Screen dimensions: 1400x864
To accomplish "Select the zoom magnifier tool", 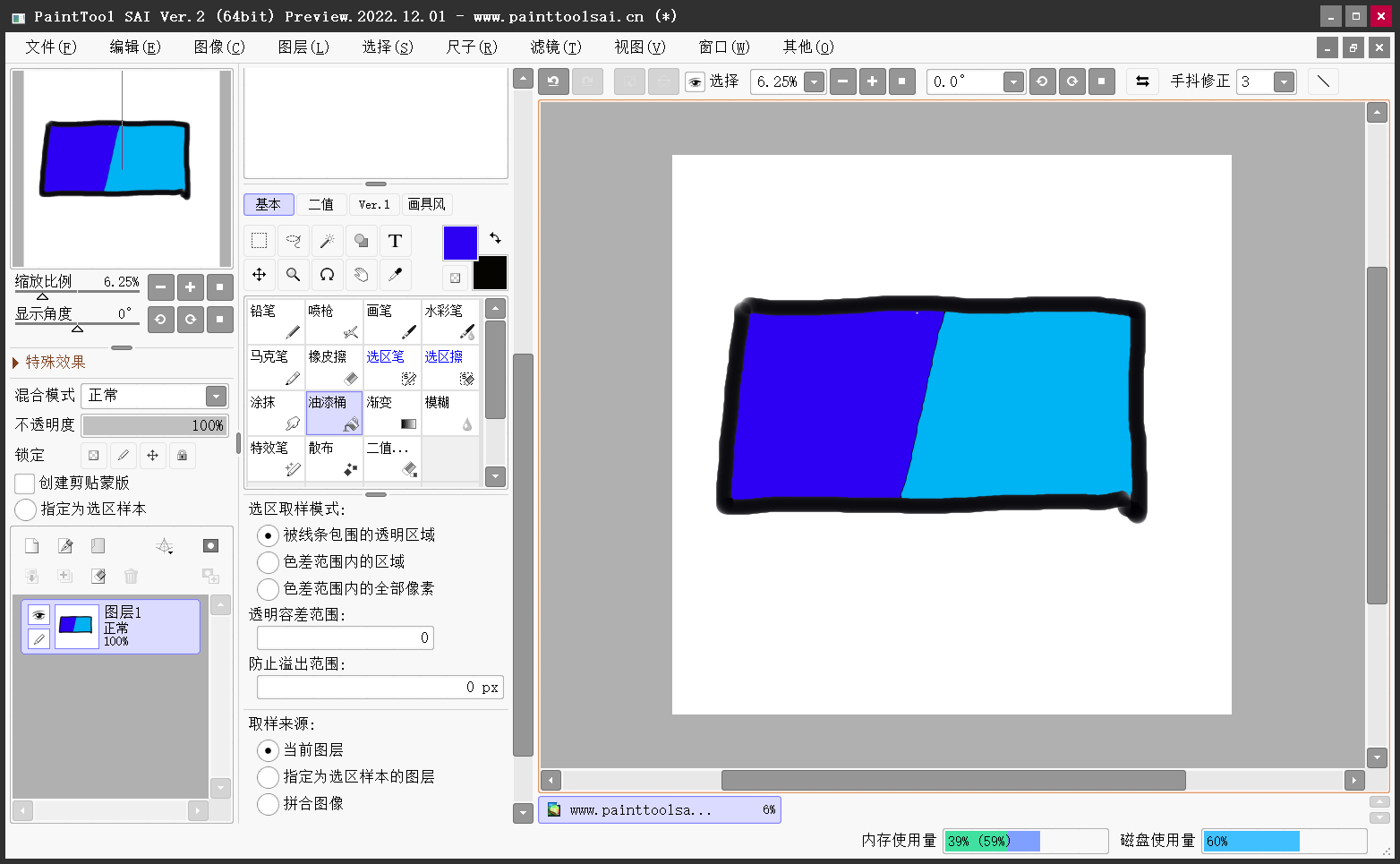I will [293, 275].
